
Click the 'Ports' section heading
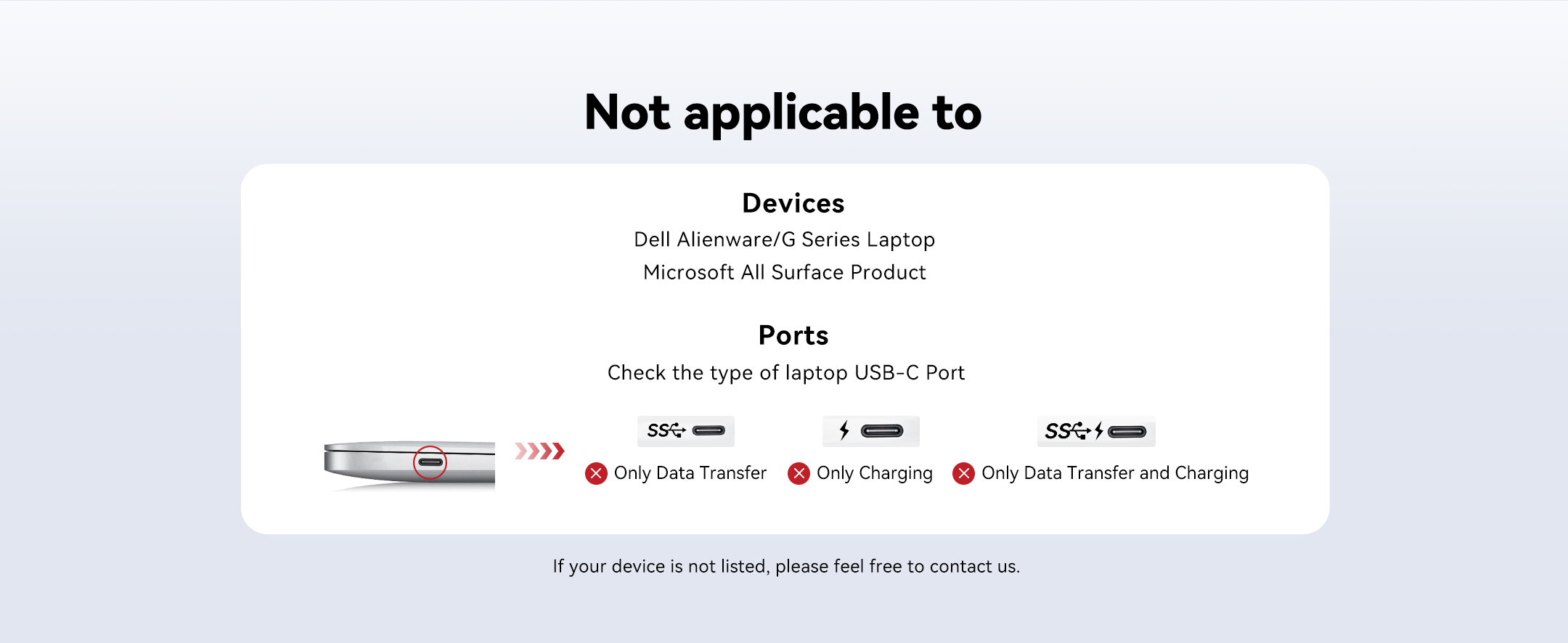click(x=793, y=335)
